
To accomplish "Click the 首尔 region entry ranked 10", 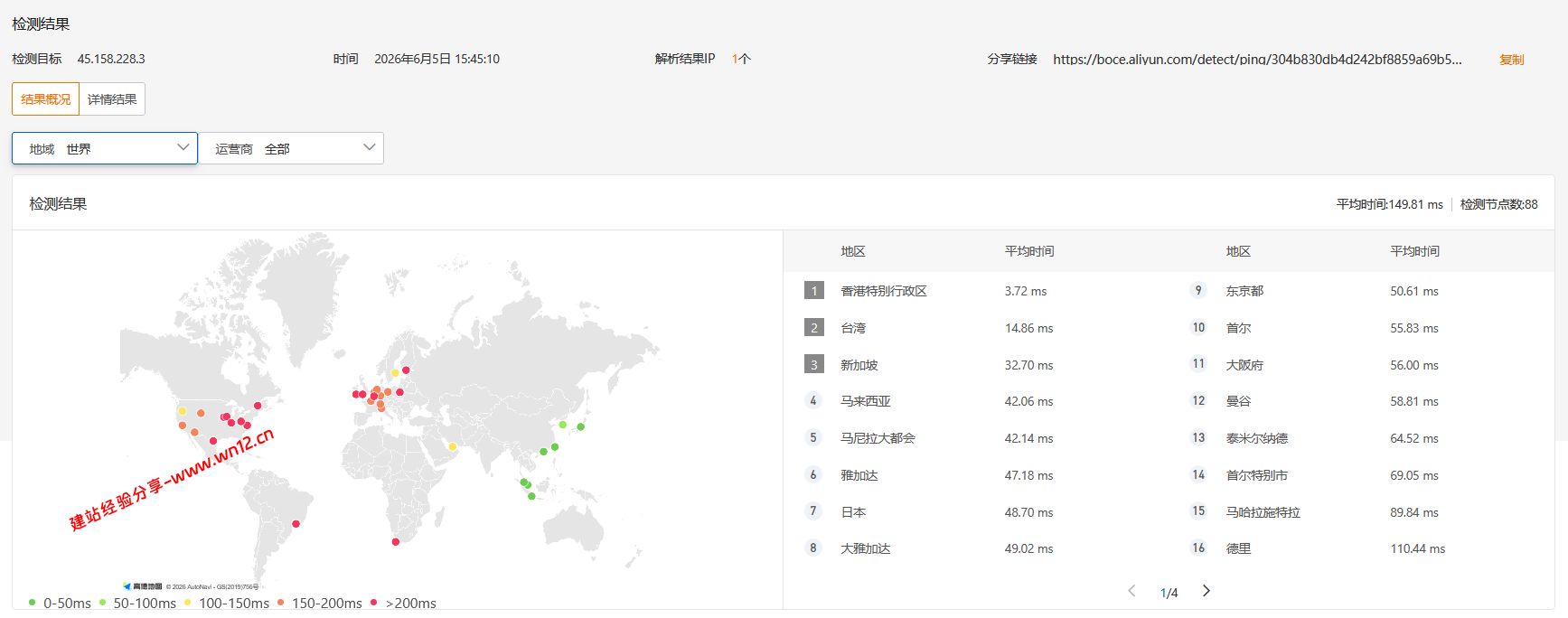I will (x=1238, y=328).
